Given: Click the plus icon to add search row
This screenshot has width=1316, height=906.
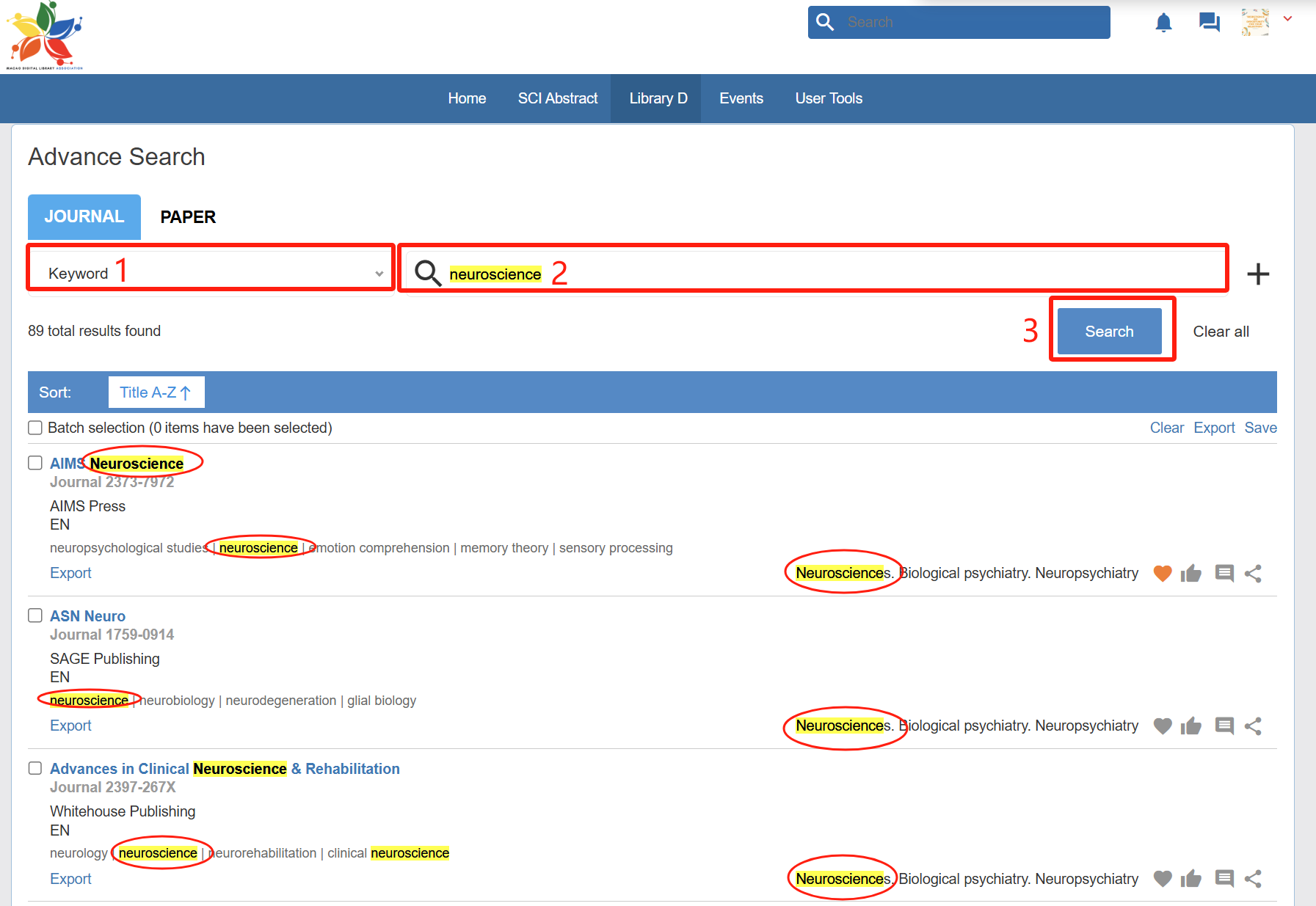Looking at the screenshot, I should coord(1258,274).
